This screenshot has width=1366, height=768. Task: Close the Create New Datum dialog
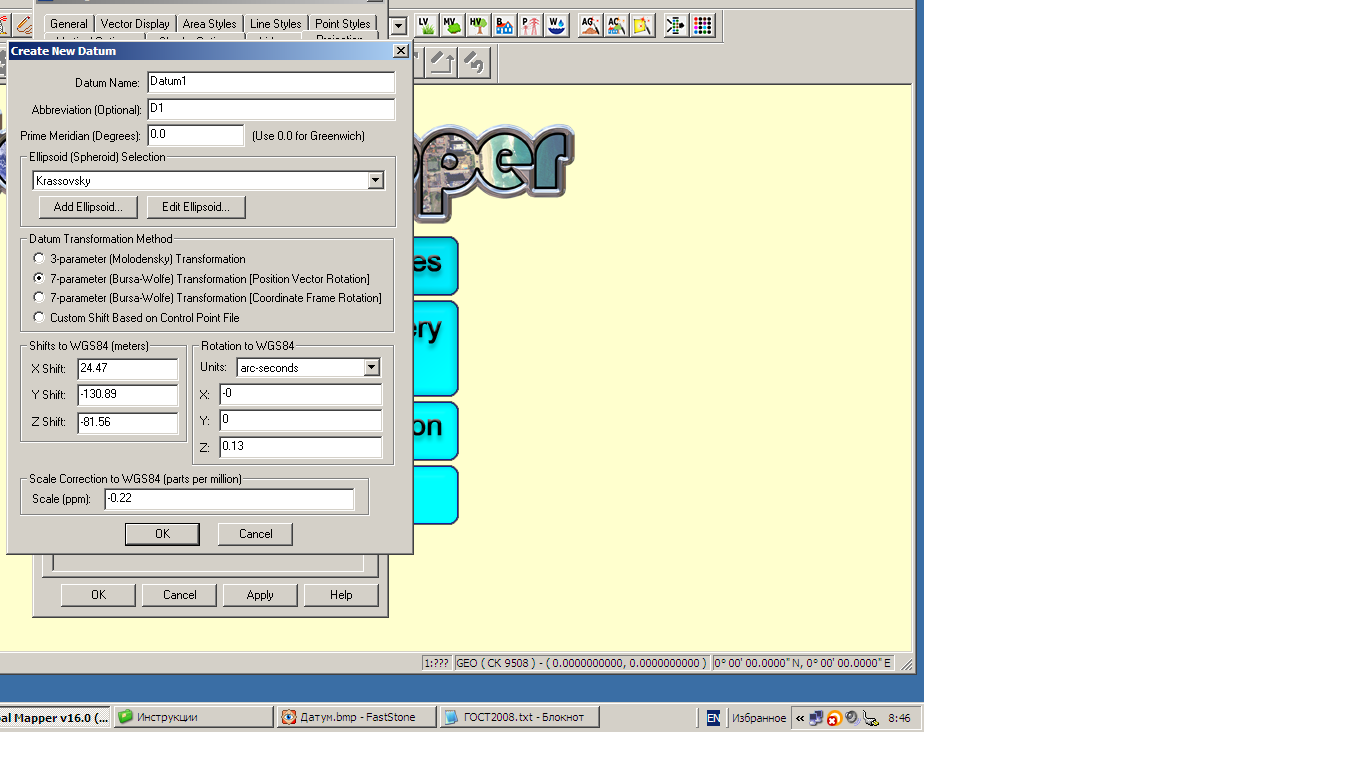click(x=400, y=51)
